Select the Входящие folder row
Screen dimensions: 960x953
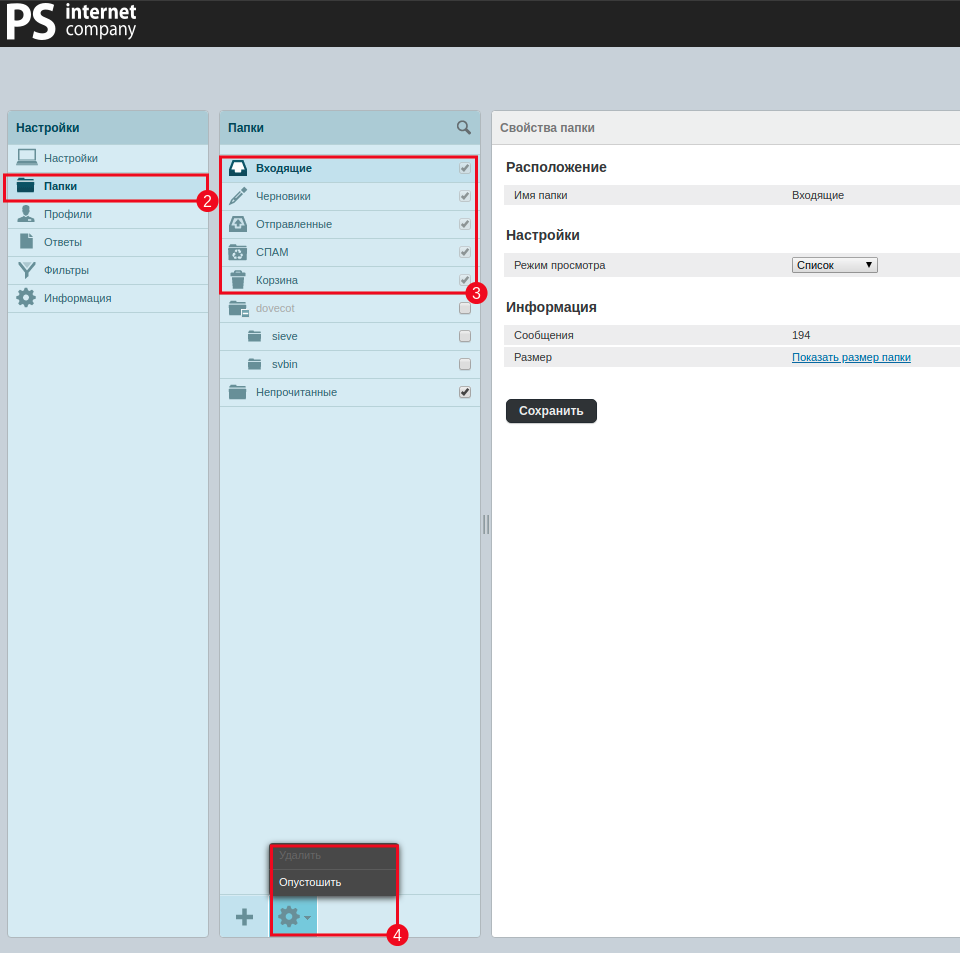pos(350,168)
